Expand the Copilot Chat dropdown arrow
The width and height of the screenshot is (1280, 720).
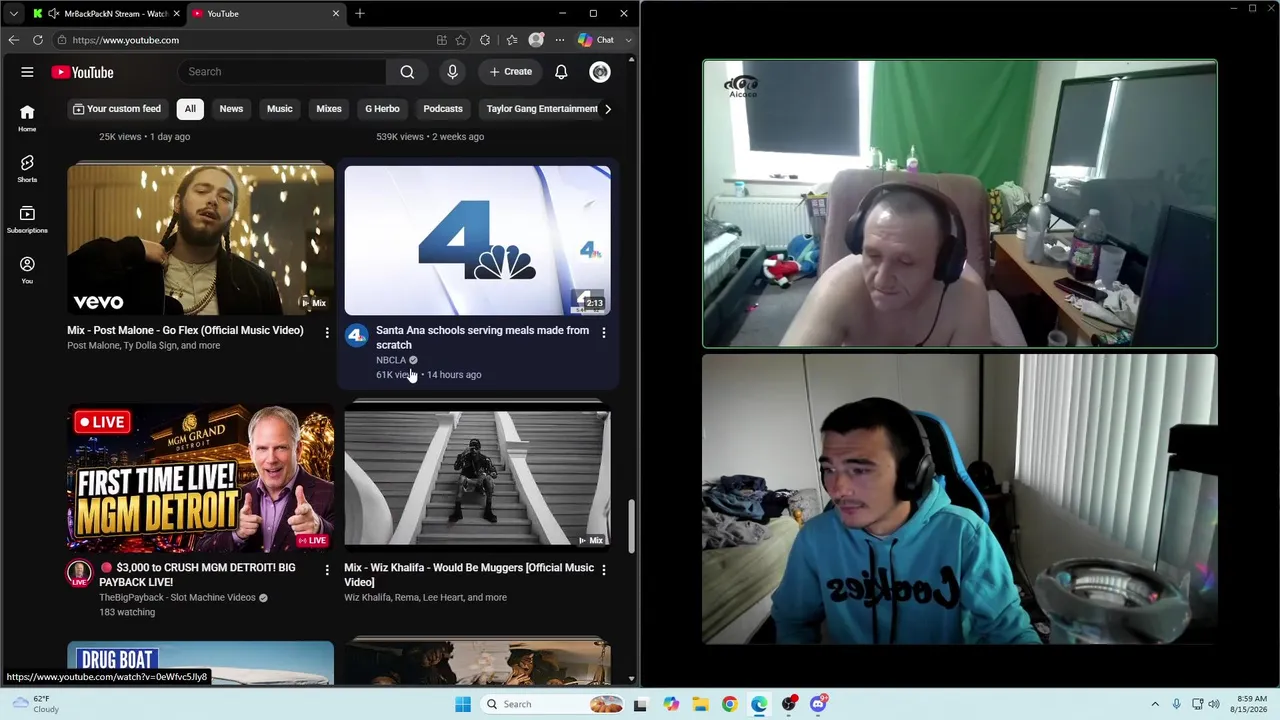pyautogui.click(x=629, y=40)
